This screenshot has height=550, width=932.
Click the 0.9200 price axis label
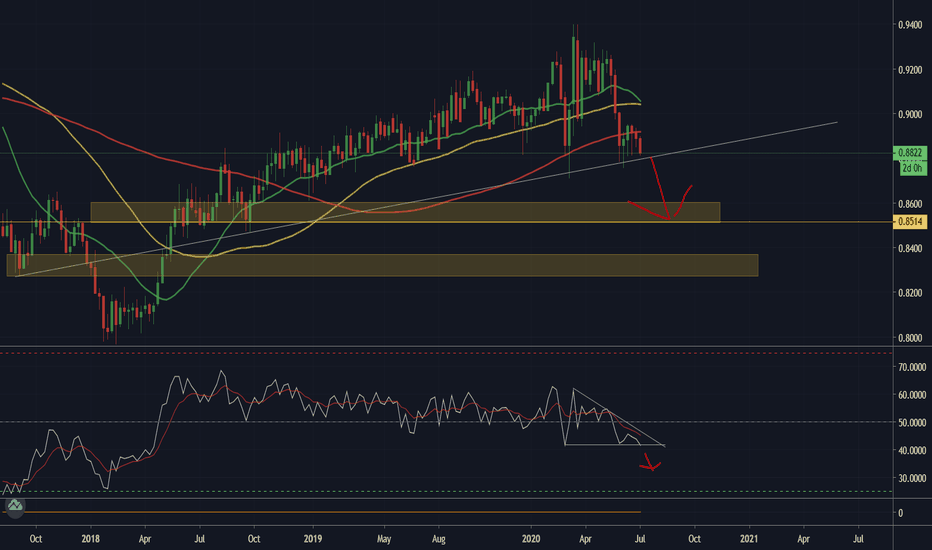point(910,70)
